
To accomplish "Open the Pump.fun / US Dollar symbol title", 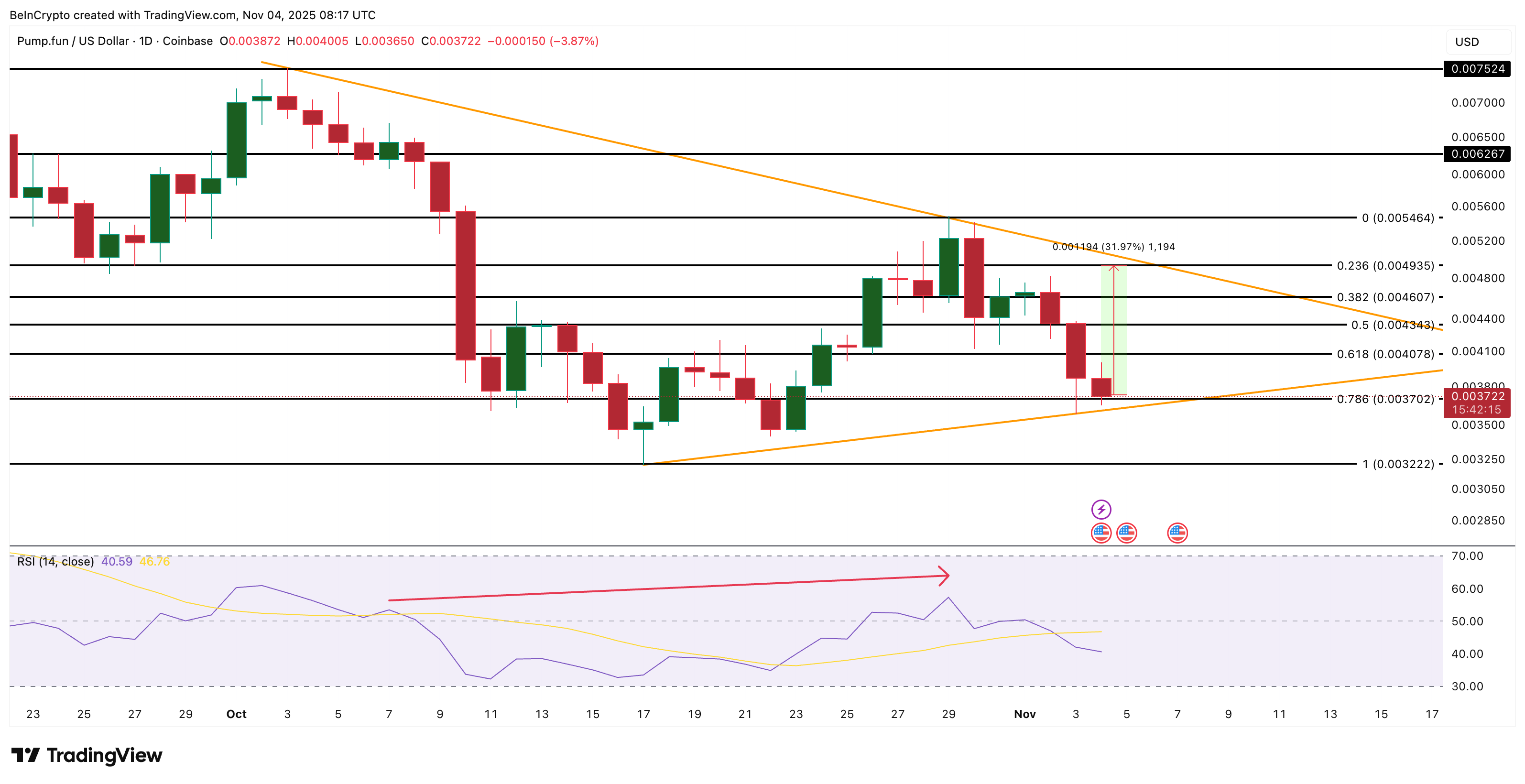I will click(x=73, y=41).
